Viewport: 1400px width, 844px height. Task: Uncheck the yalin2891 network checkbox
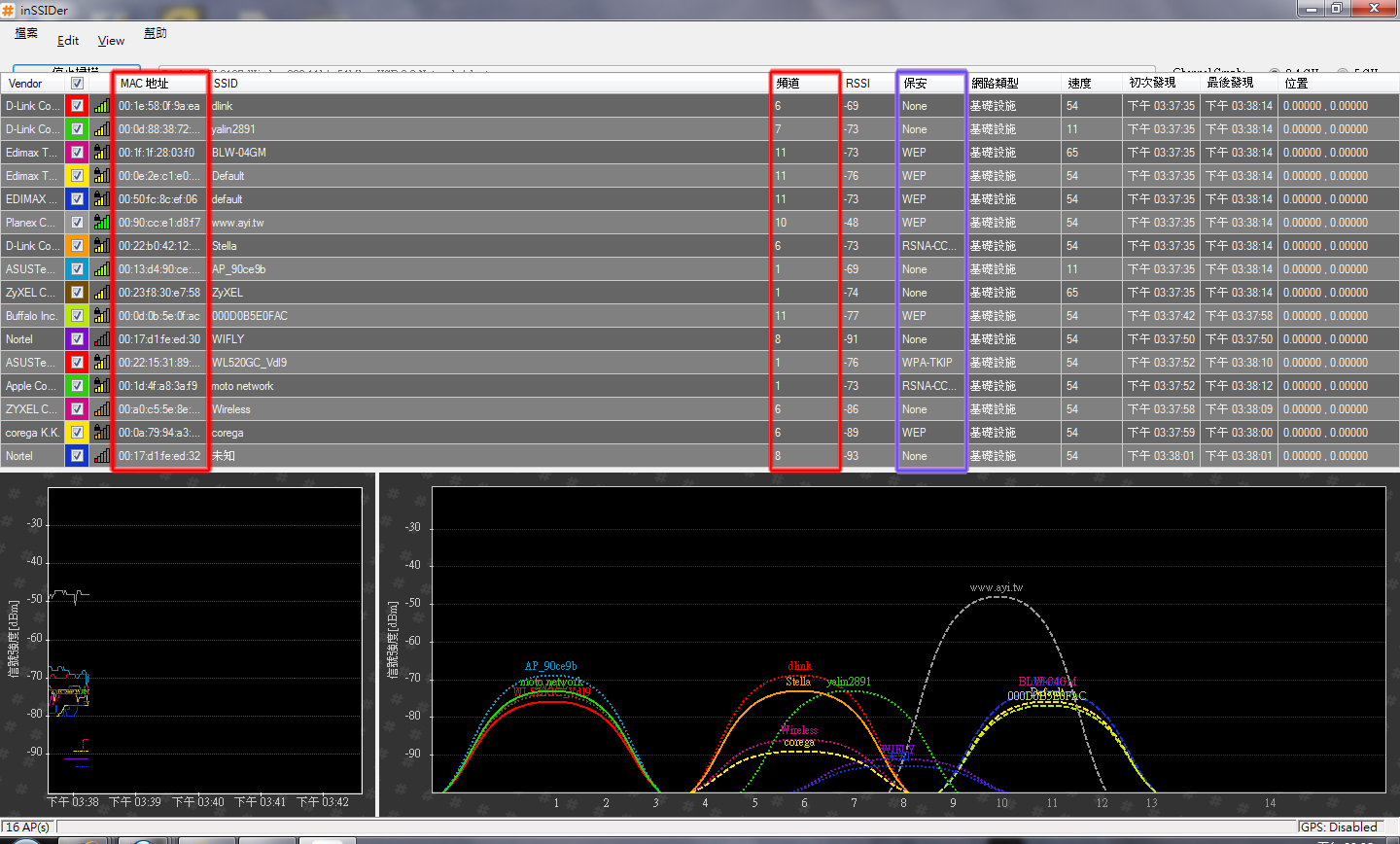[77, 129]
